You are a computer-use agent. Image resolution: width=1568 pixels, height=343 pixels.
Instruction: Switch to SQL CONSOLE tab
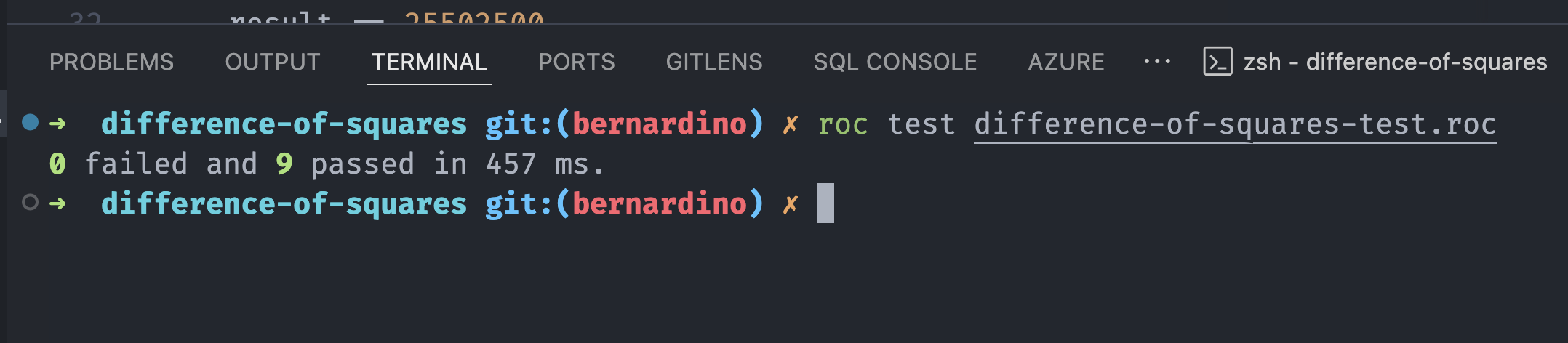click(895, 62)
